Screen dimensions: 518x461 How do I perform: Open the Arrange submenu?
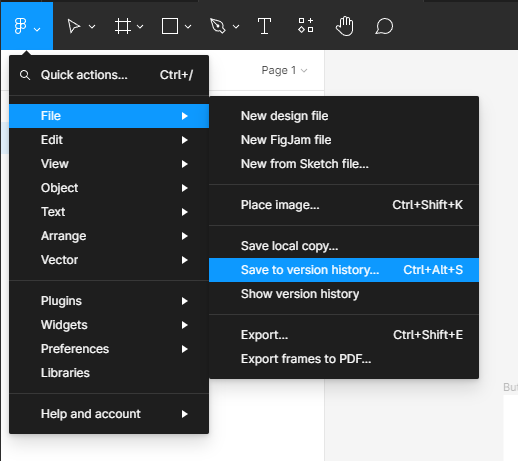coord(109,236)
